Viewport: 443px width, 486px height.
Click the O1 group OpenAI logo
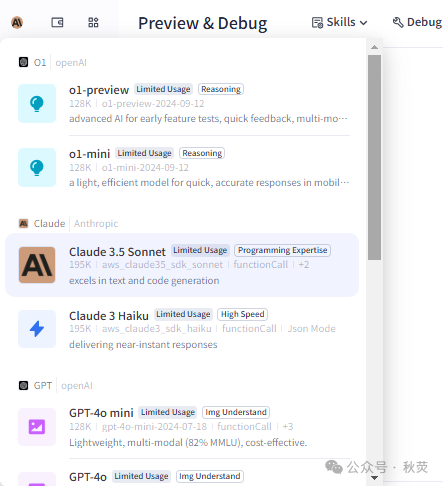(23, 62)
